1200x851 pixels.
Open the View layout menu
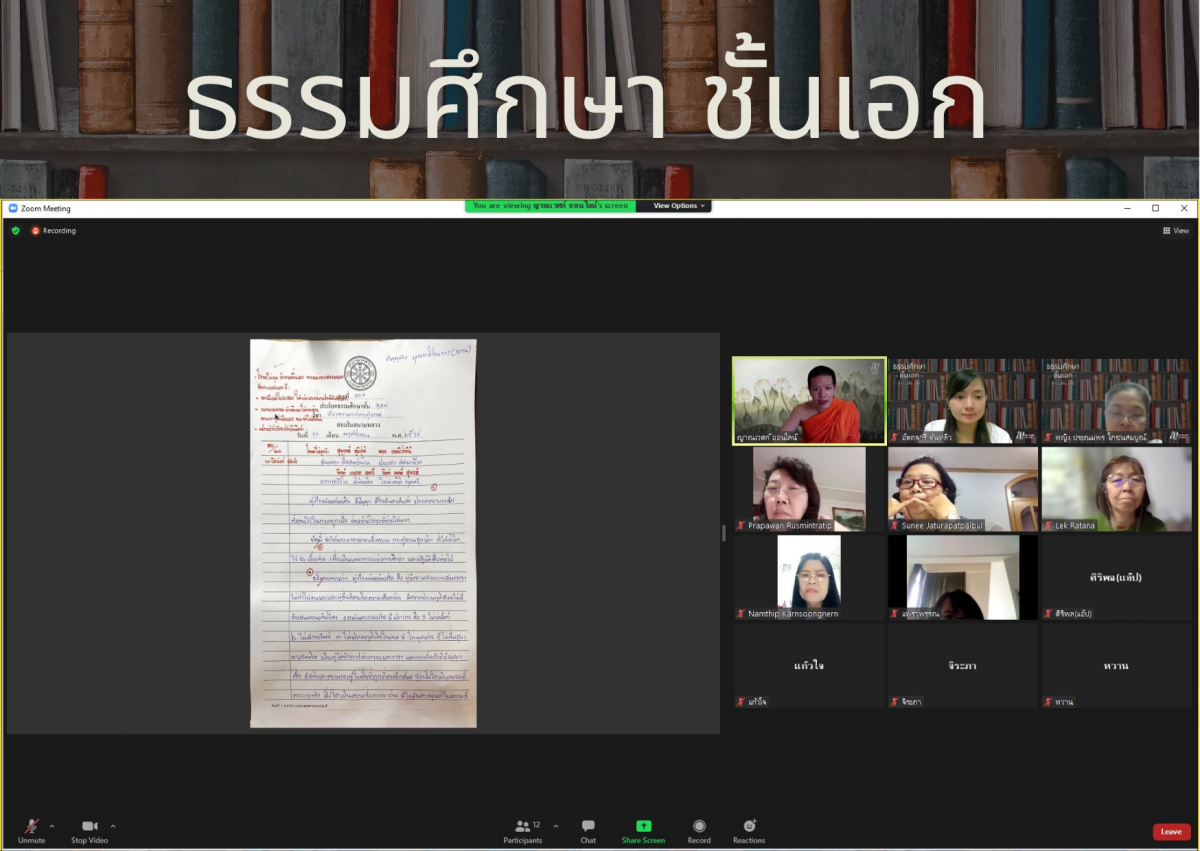point(1175,230)
